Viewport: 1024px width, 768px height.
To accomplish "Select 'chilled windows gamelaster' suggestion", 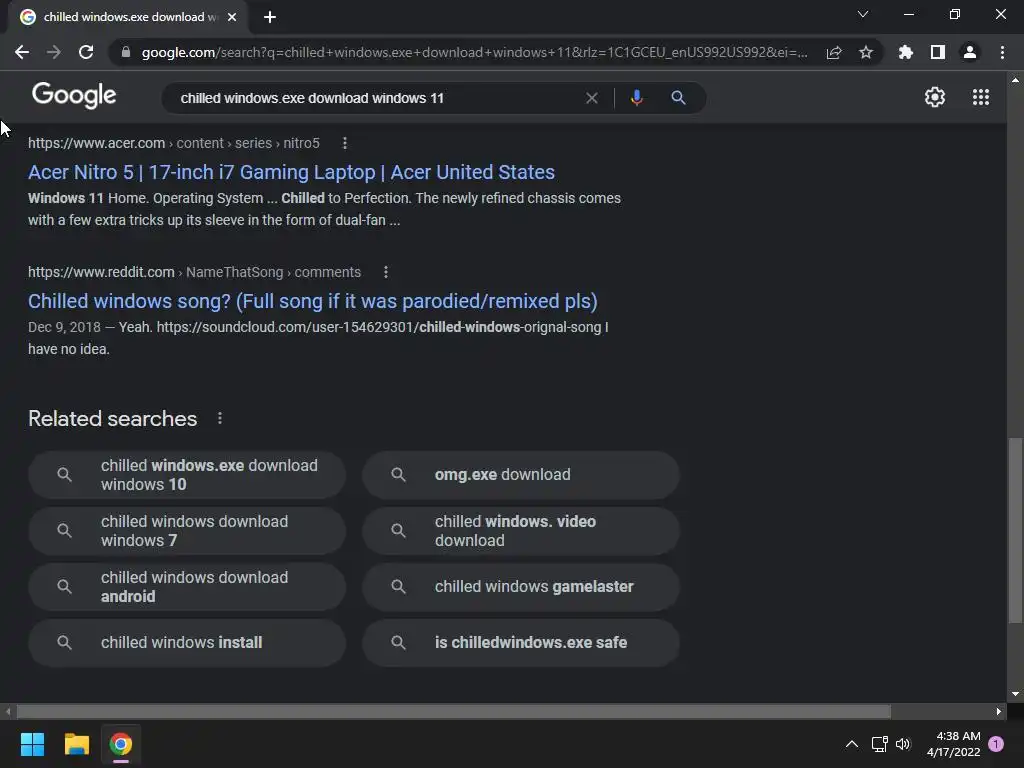I will pos(520,587).
